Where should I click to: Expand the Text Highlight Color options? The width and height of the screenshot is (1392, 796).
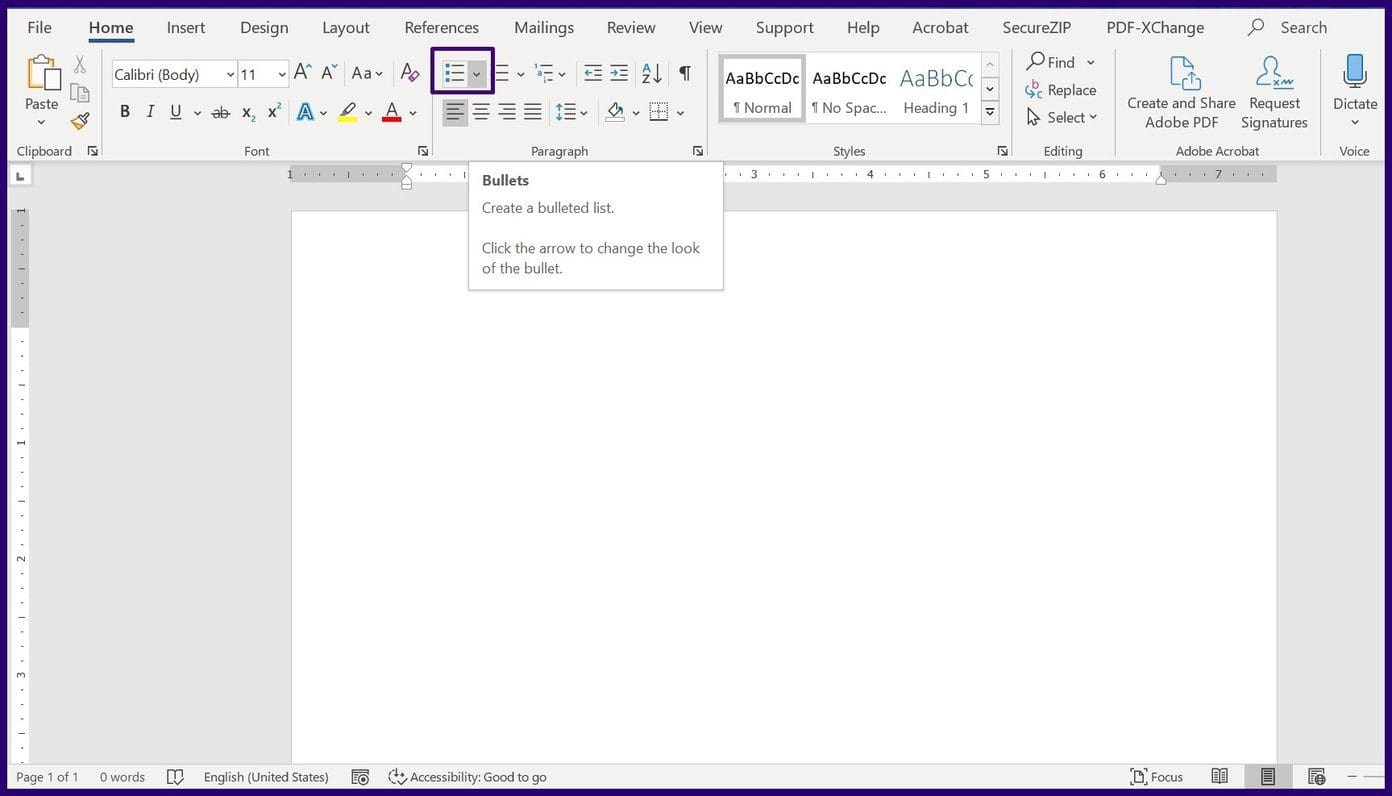click(366, 112)
